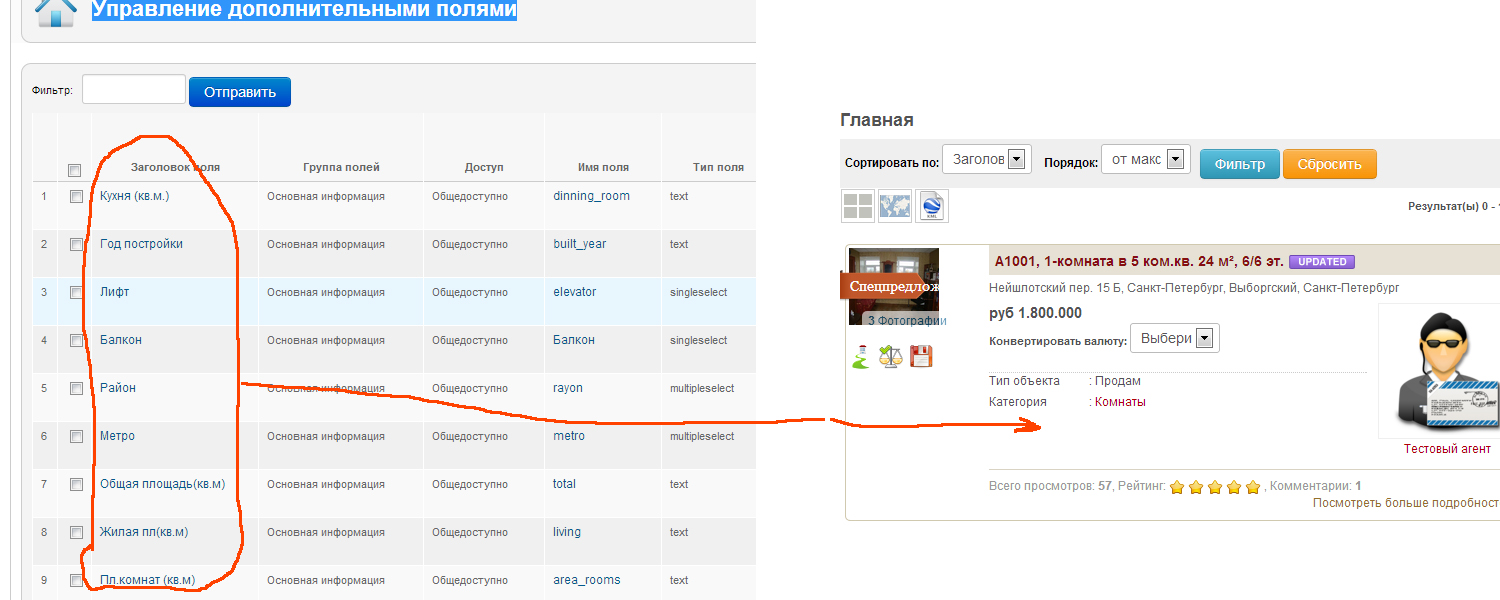Open the Сортировать по dropdown
This screenshot has height=600, width=1500.
tap(986, 159)
